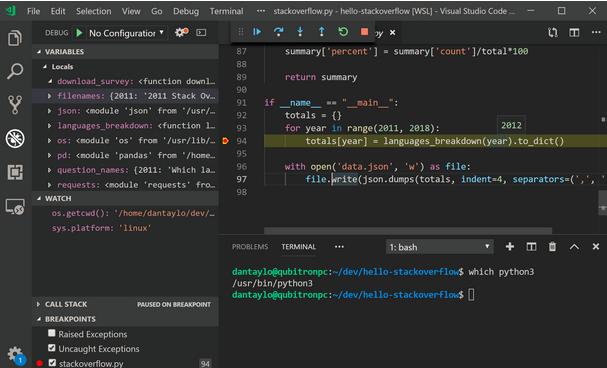Click the Step Out debug button
The height and width of the screenshot is (368, 607).
coord(322,32)
